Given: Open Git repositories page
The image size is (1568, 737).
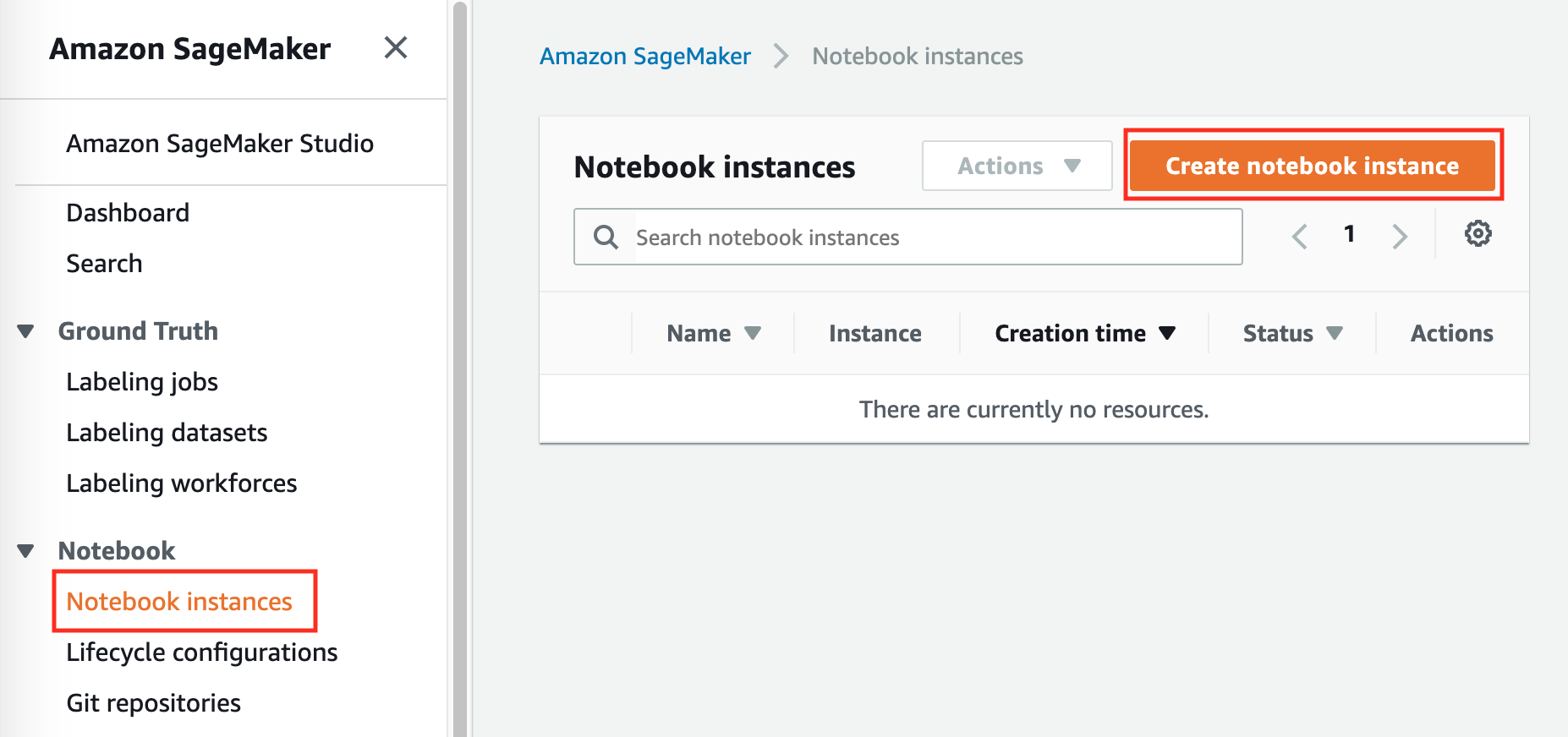Looking at the screenshot, I should pyautogui.click(x=153, y=703).
